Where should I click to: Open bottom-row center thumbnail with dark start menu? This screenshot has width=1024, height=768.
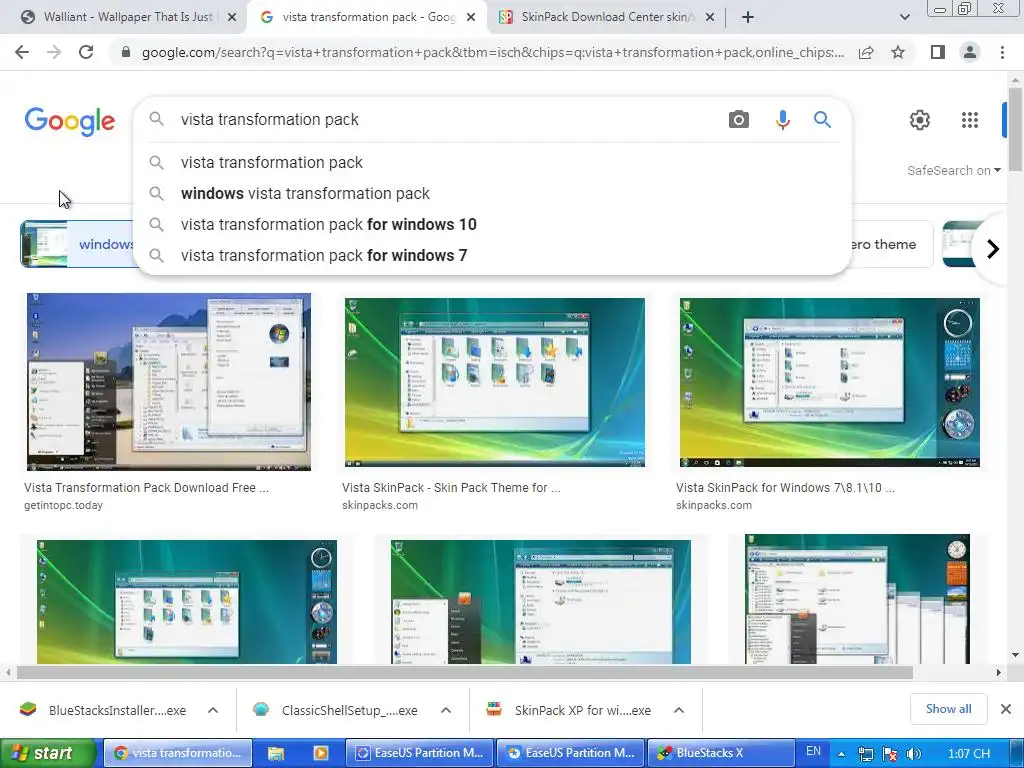click(541, 601)
